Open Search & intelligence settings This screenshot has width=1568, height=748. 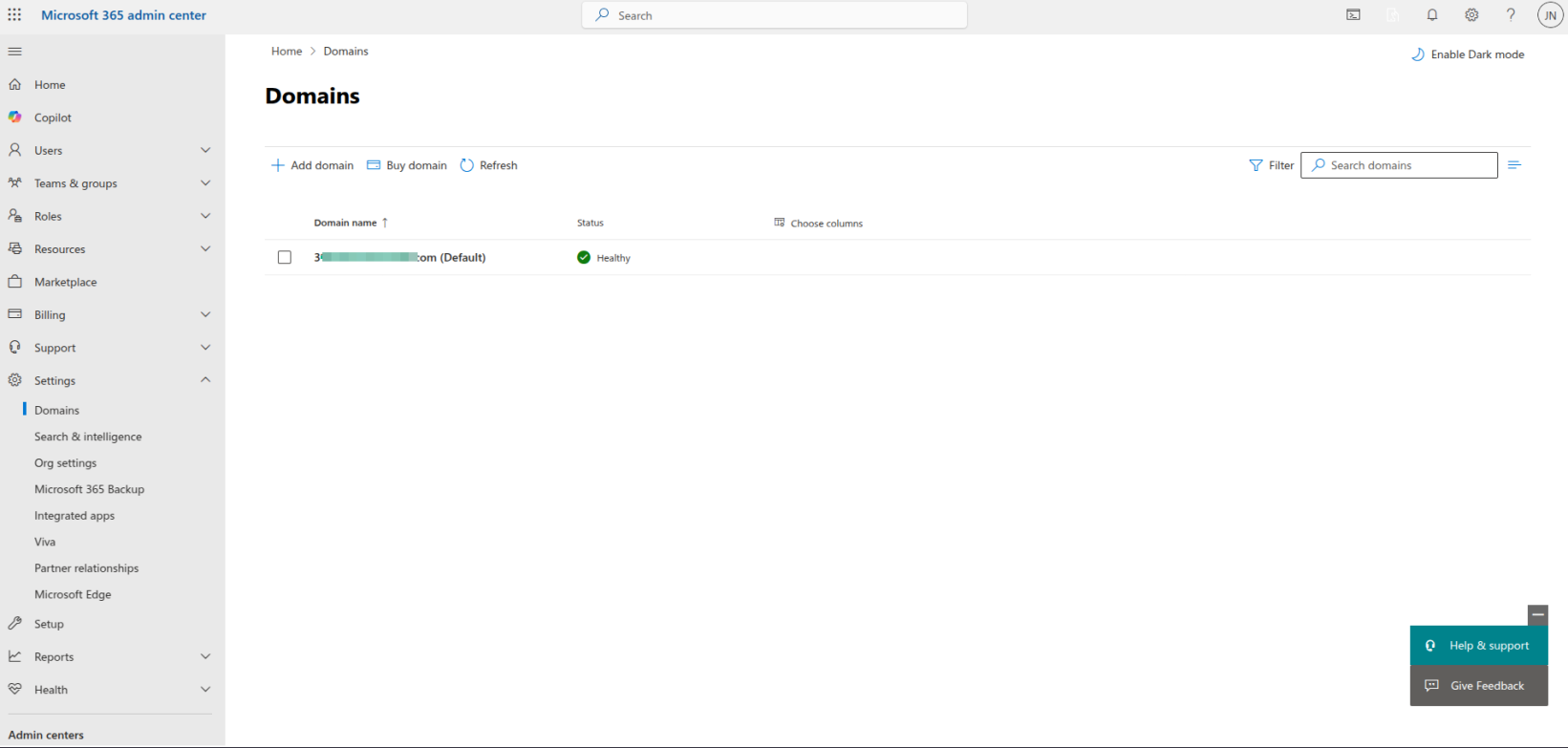point(88,437)
